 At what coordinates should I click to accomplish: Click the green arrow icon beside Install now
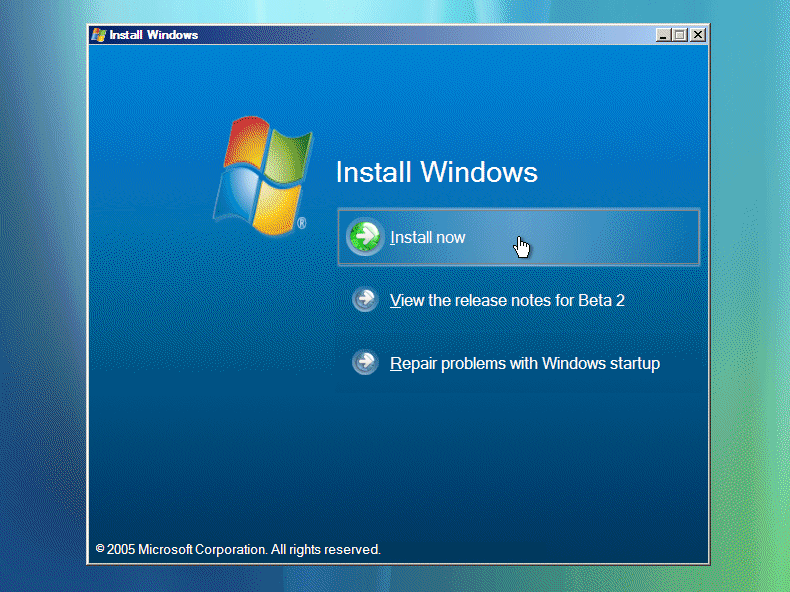click(x=365, y=238)
